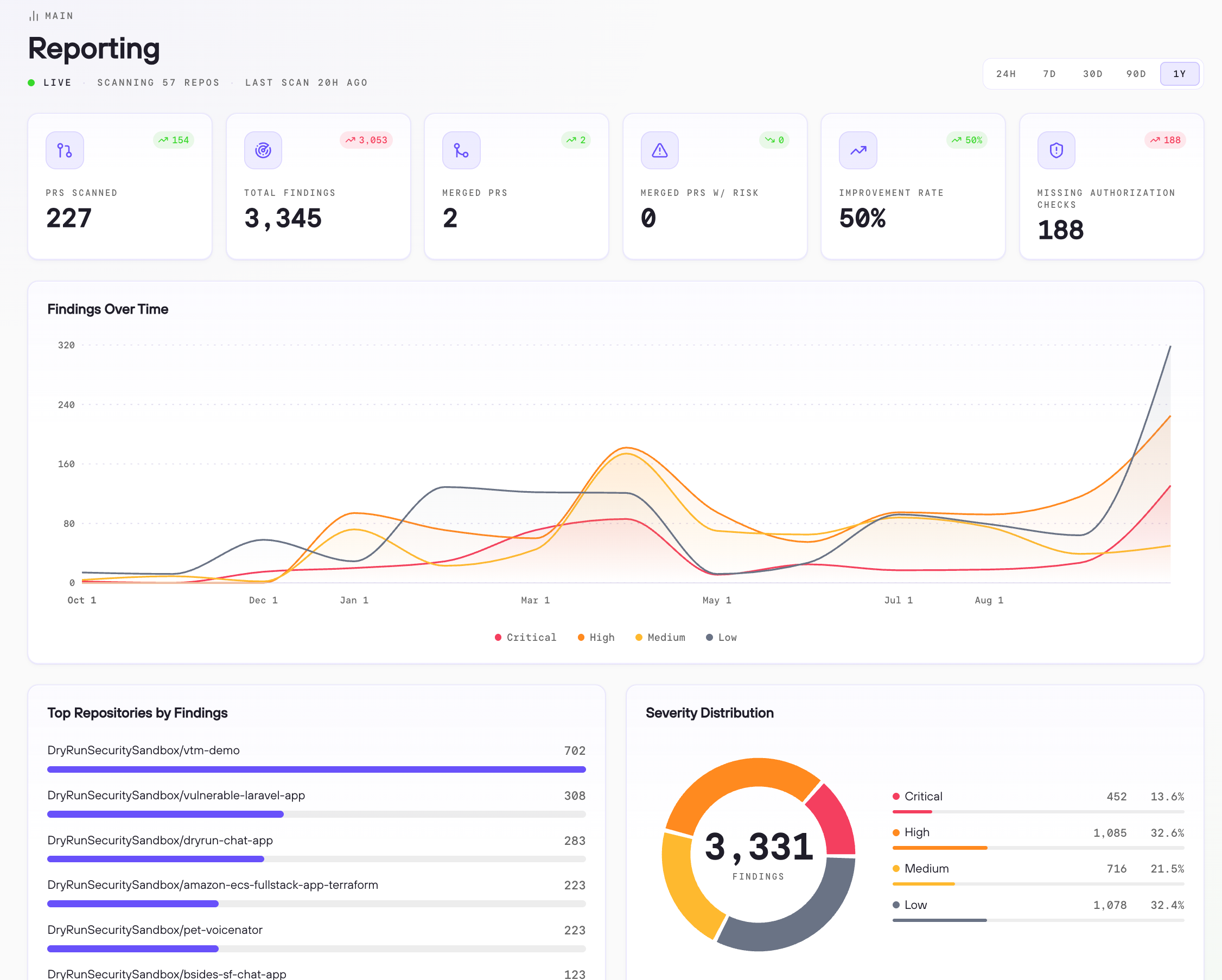Click the Findings Over Time heading
This screenshot has height=980, width=1222.
click(x=107, y=309)
